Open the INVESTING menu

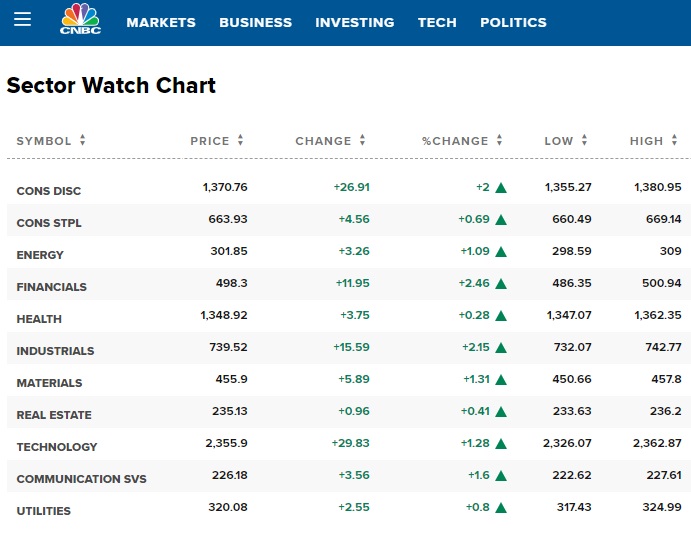[355, 22]
